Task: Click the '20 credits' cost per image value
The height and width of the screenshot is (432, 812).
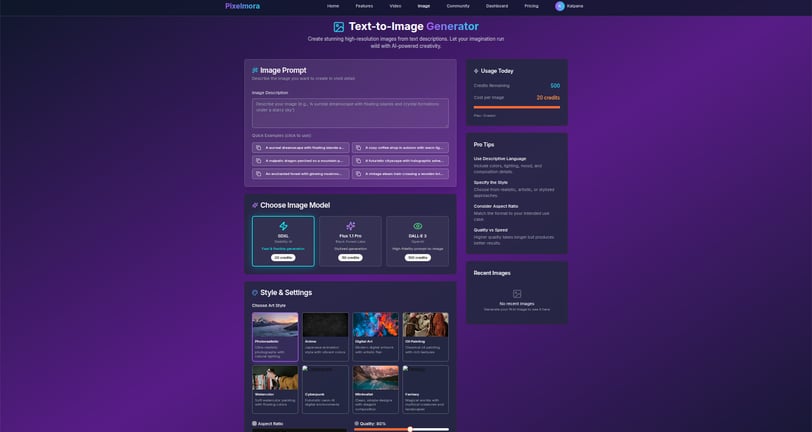Action: click(548, 98)
